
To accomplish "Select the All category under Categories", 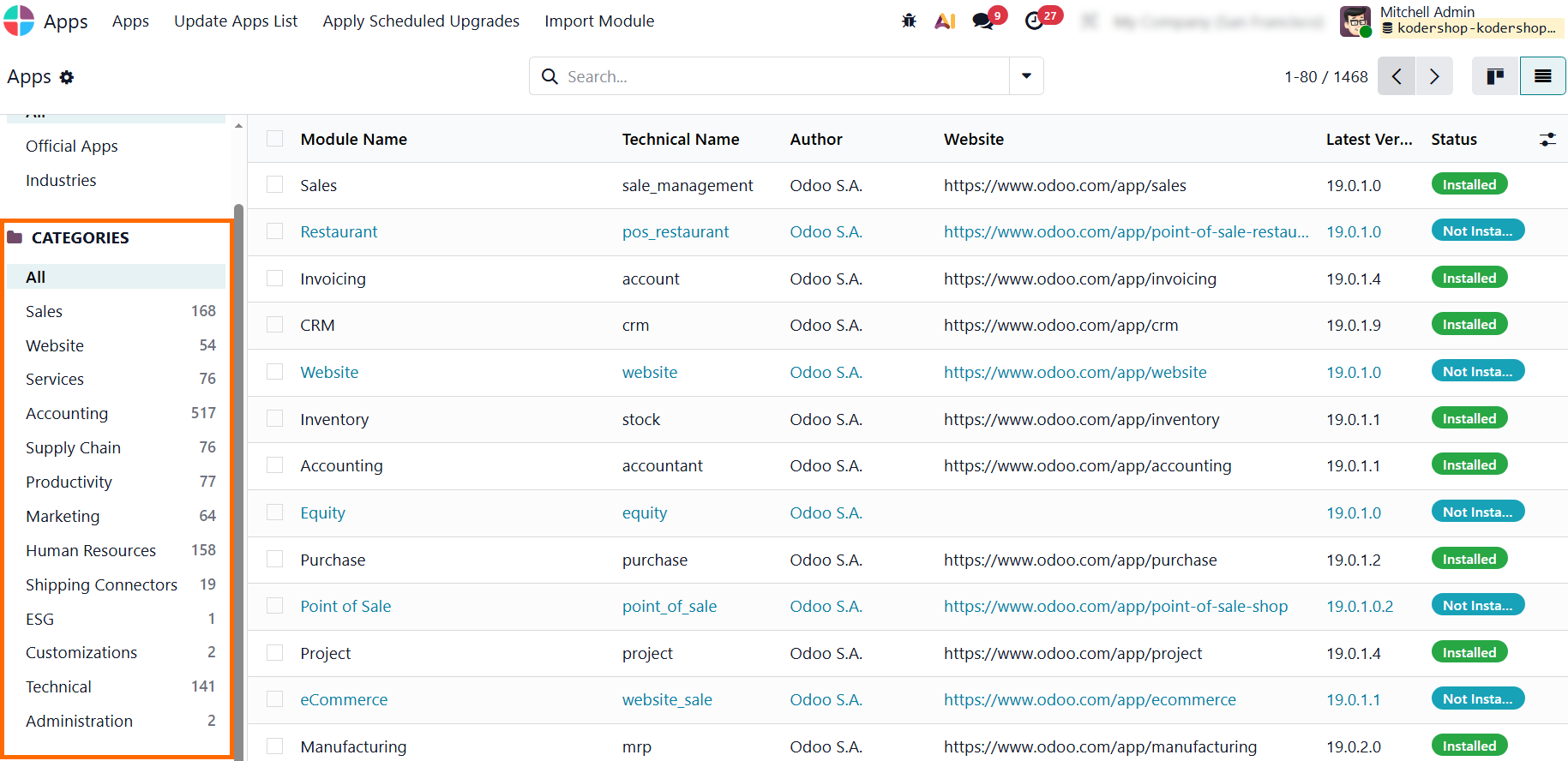I will tap(116, 277).
